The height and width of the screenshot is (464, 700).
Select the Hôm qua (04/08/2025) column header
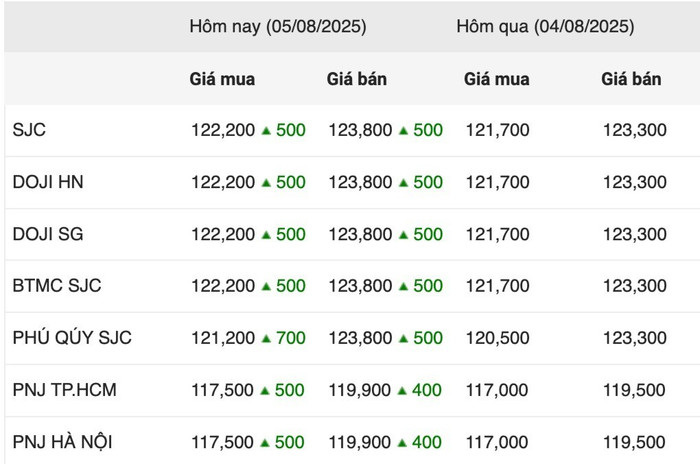click(x=545, y=26)
